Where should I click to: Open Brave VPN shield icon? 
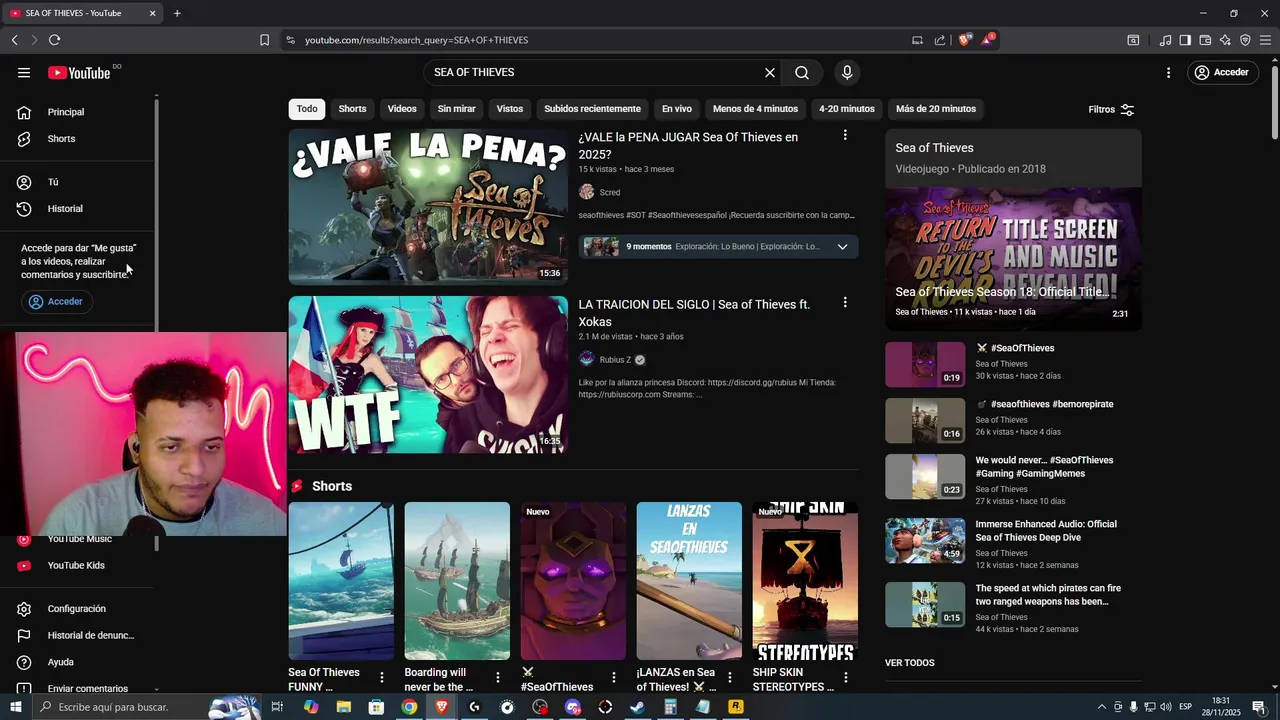tap(1245, 40)
